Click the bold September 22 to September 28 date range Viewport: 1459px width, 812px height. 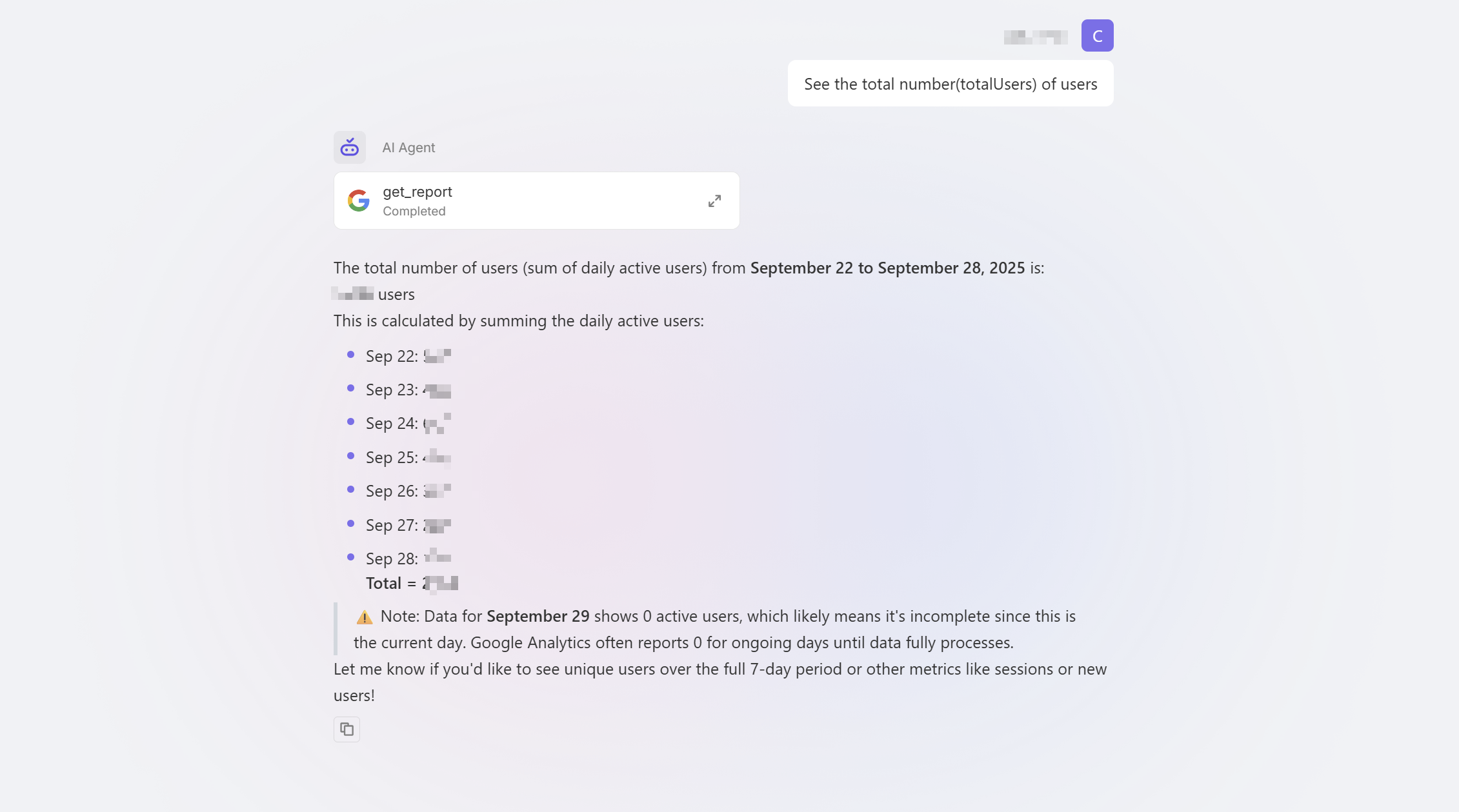(x=887, y=268)
